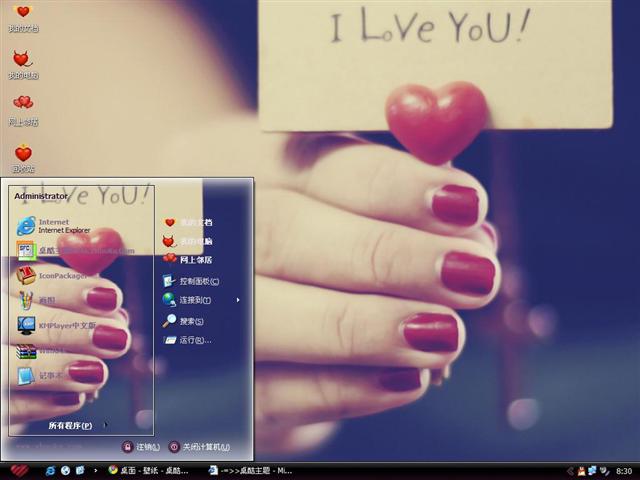
Task: Open My Documents in Start menu right column
Action: 188,222
